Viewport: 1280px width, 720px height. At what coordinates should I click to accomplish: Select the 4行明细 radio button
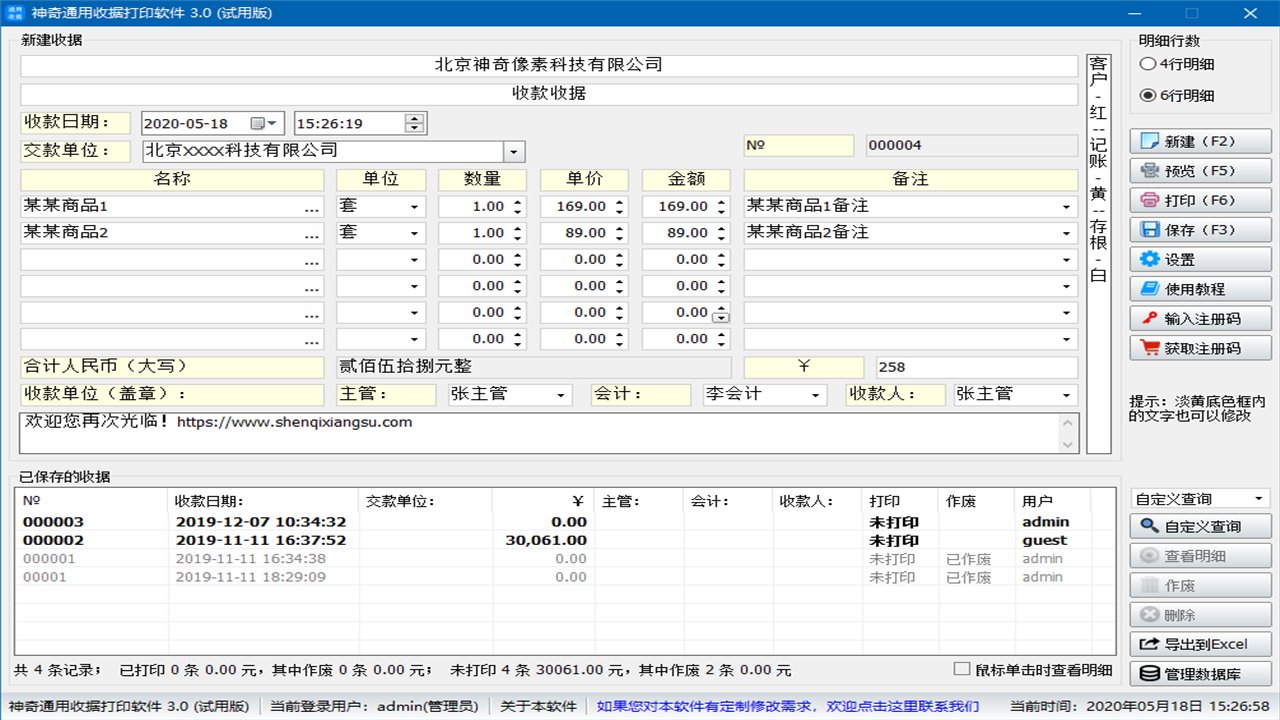(x=1148, y=64)
